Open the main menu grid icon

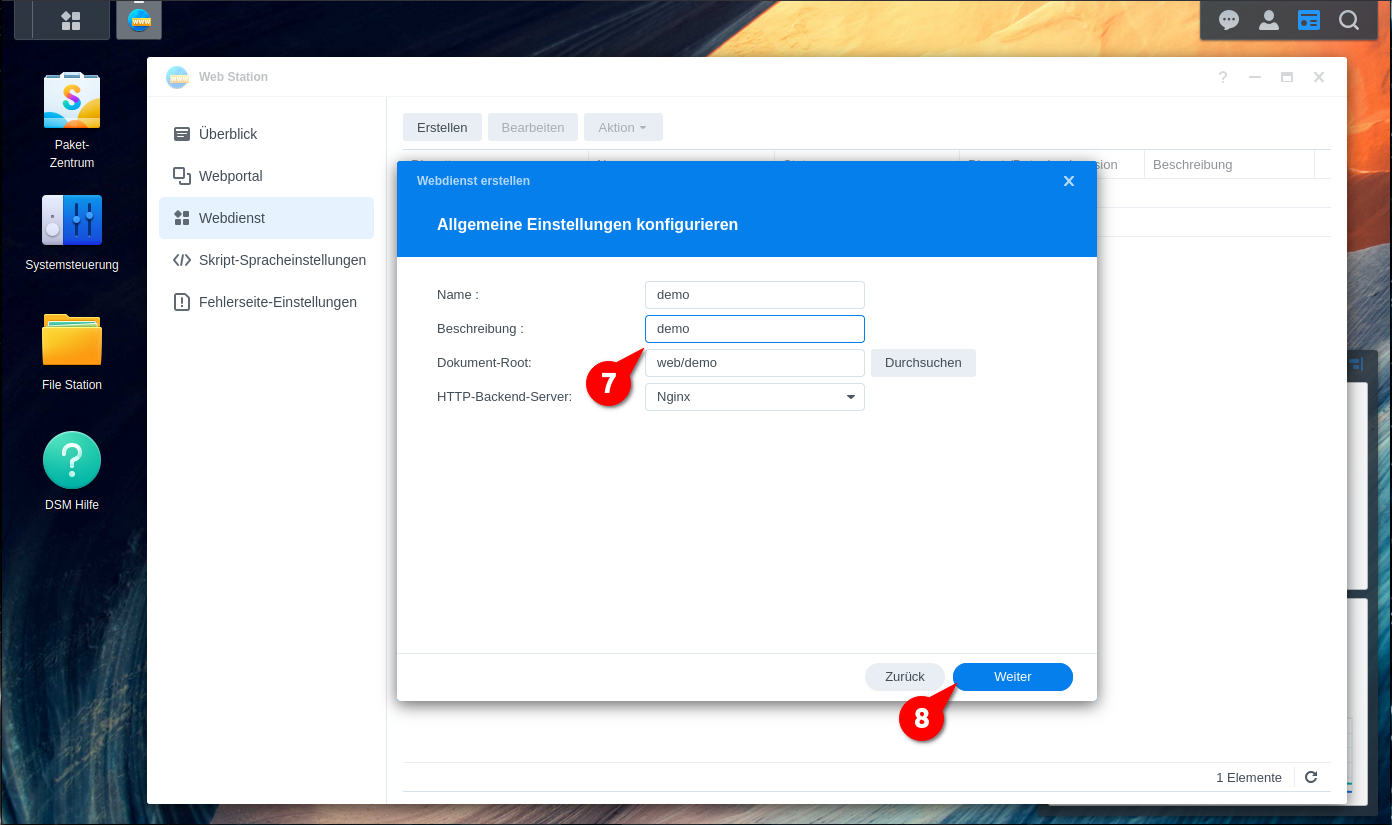(71, 20)
